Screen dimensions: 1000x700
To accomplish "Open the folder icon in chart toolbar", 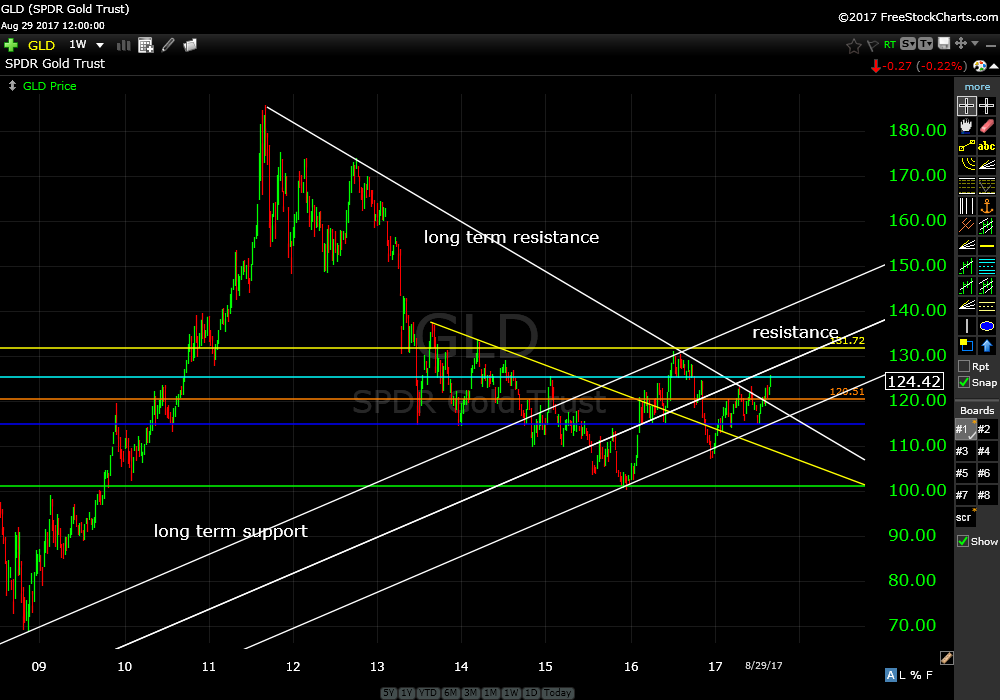I will pyautogui.click(x=190, y=45).
